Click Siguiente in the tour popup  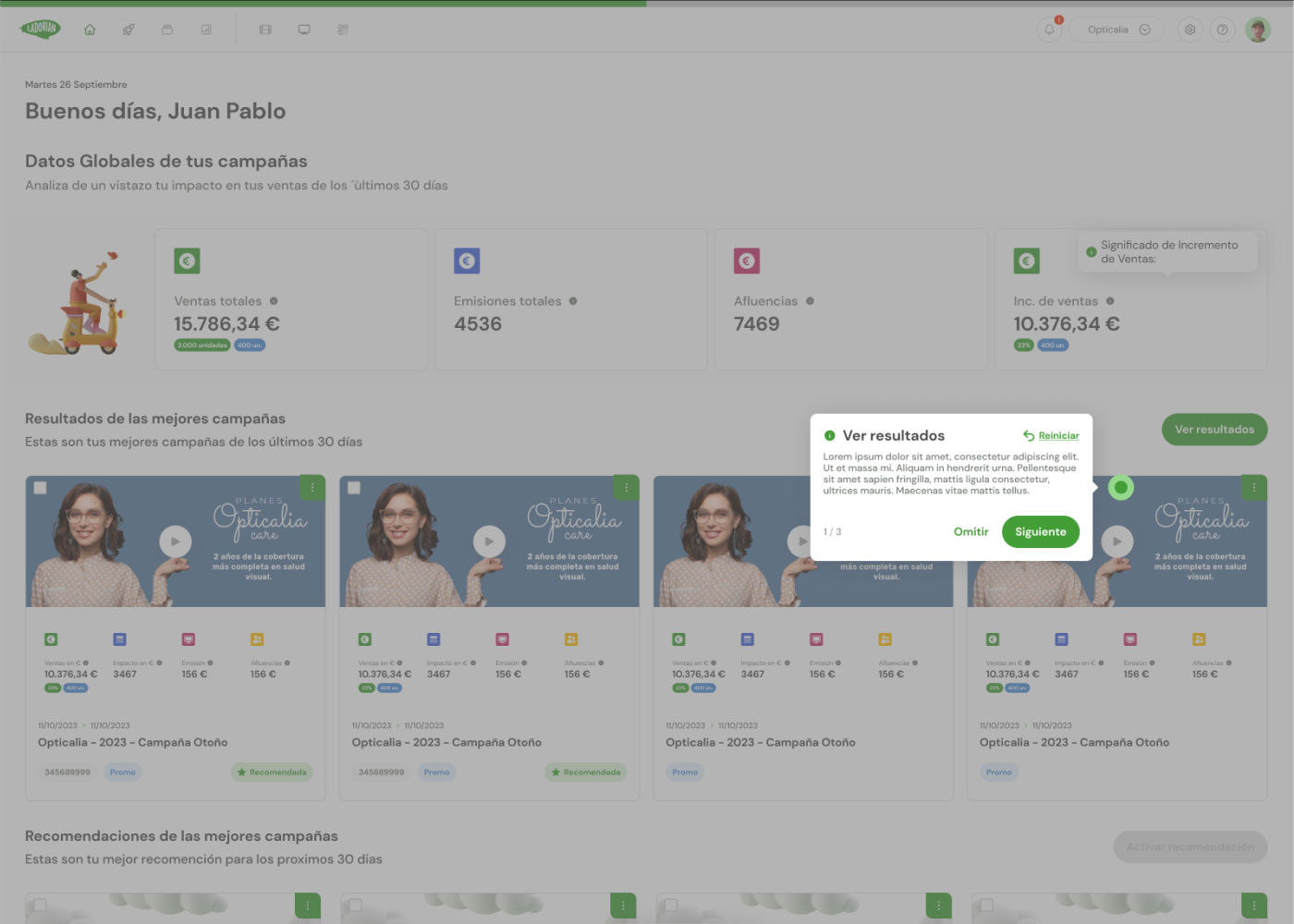pyautogui.click(x=1040, y=531)
